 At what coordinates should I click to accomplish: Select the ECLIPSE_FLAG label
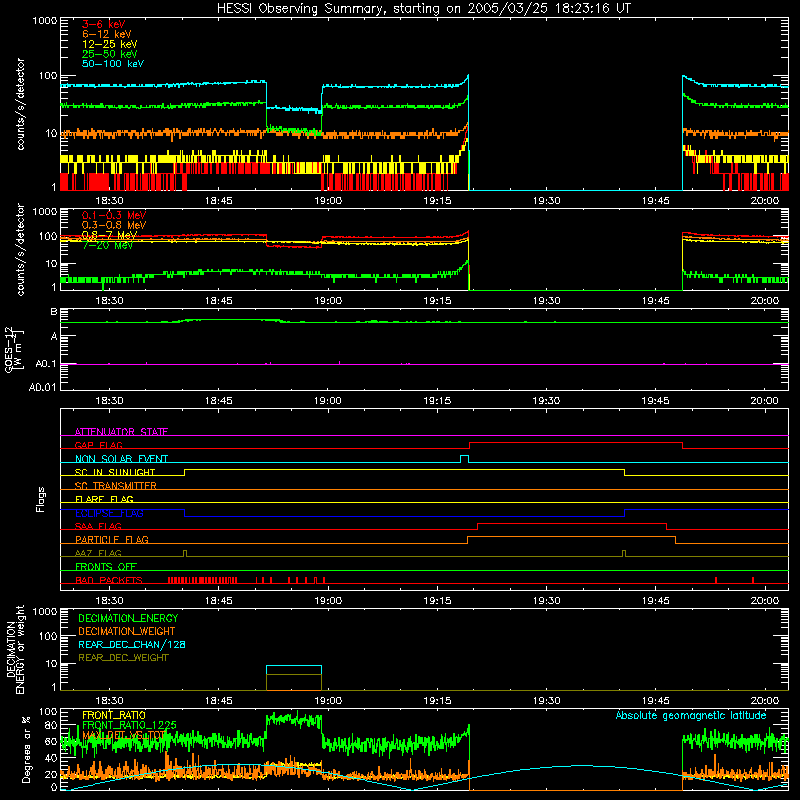[109, 513]
